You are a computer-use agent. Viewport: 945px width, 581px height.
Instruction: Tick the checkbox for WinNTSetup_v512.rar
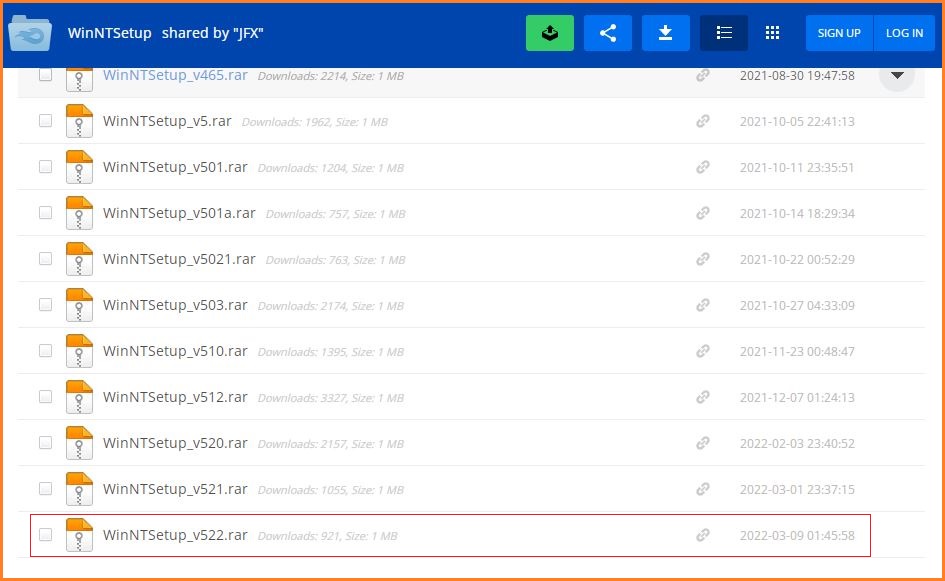[x=45, y=397]
